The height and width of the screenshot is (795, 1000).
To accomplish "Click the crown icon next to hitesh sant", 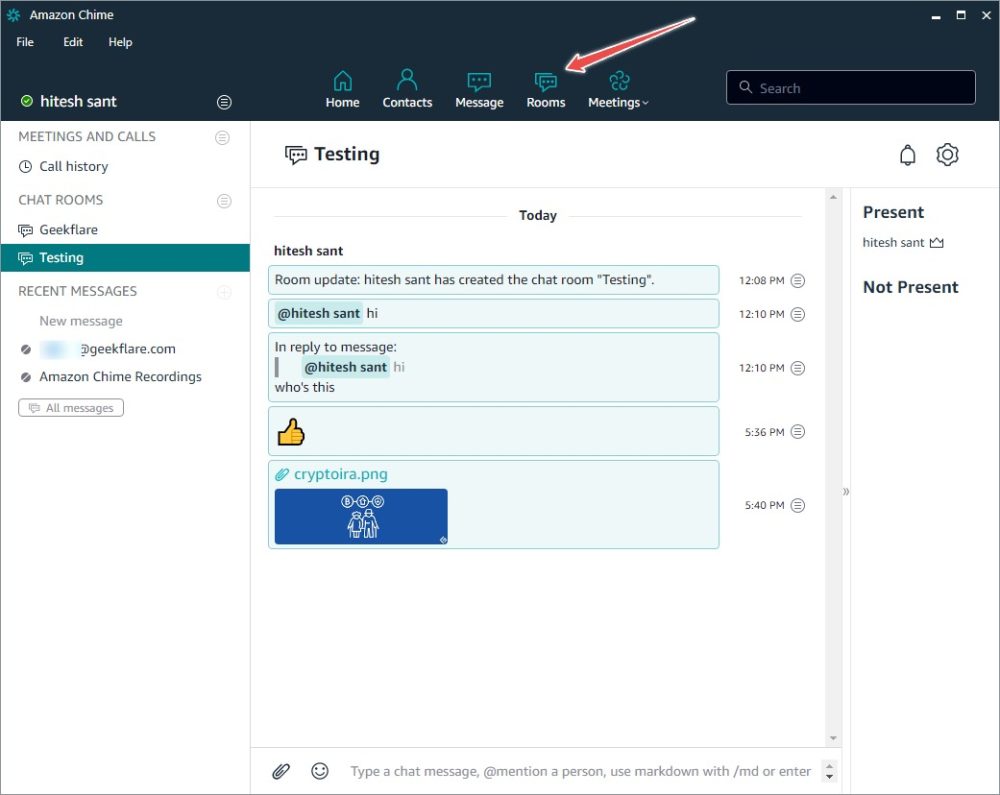I will tap(936, 243).
